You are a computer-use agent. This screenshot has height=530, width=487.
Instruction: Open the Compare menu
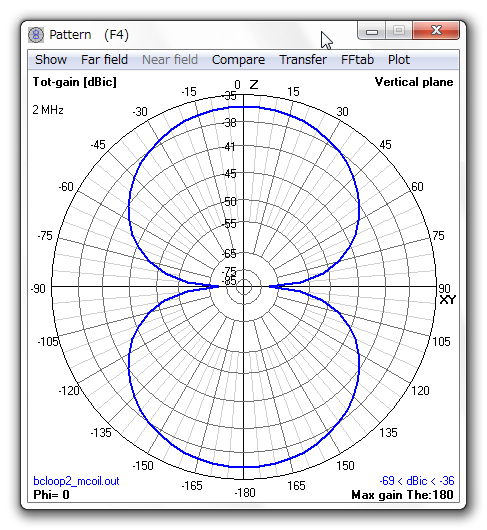click(x=238, y=60)
